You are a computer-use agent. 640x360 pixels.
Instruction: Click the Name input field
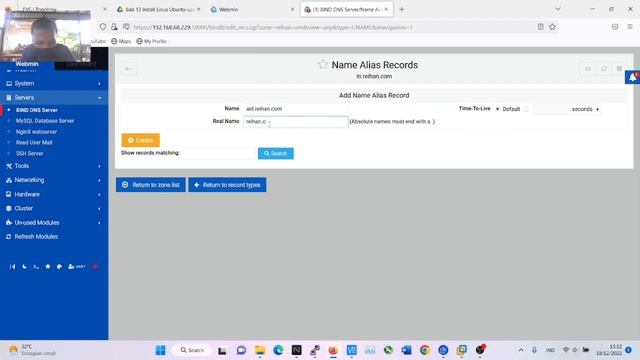pos(296,109)
